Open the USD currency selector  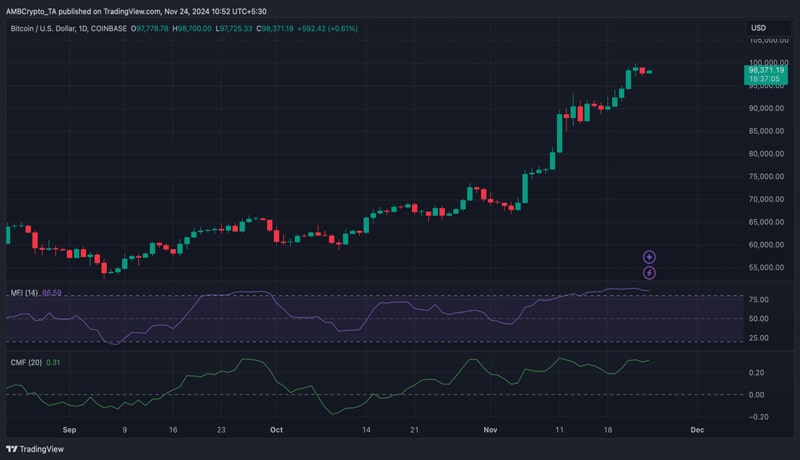pos(767,28)
